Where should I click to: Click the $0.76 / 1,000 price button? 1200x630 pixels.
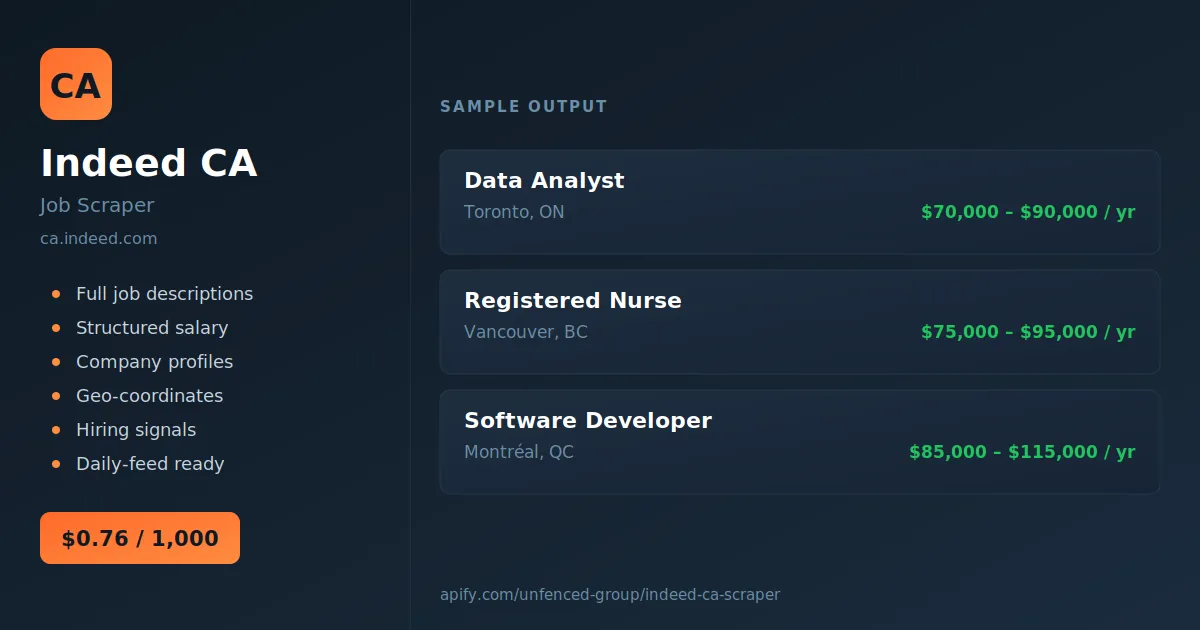tap(140, 538)
